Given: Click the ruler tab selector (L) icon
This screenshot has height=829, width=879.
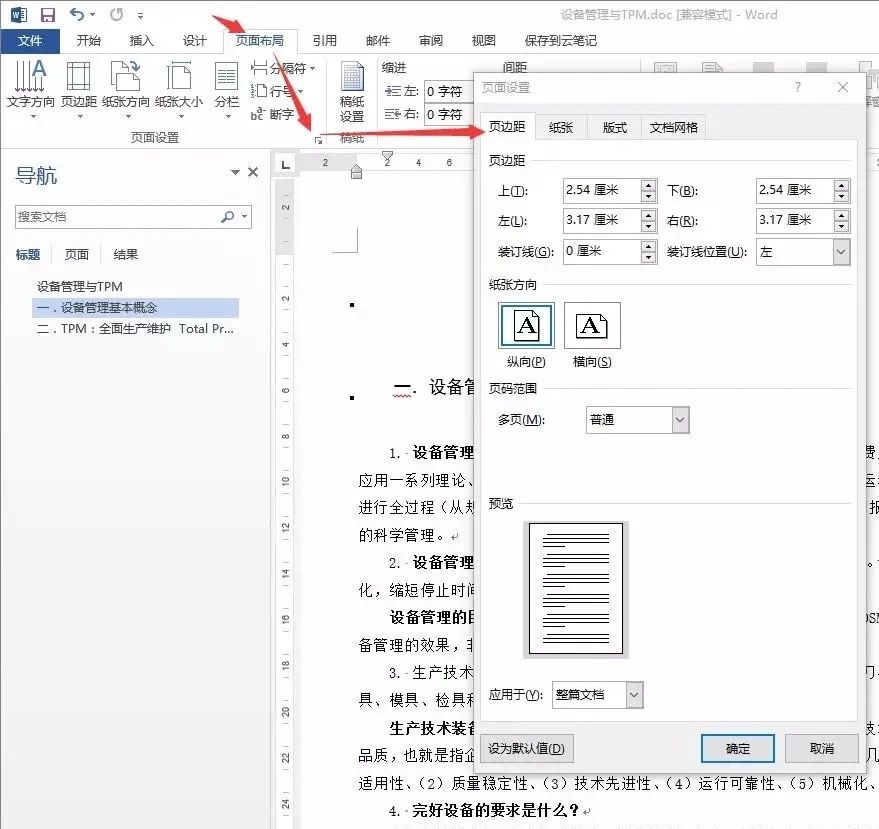Looking at the screenshot, I should (x=285, y=165).
